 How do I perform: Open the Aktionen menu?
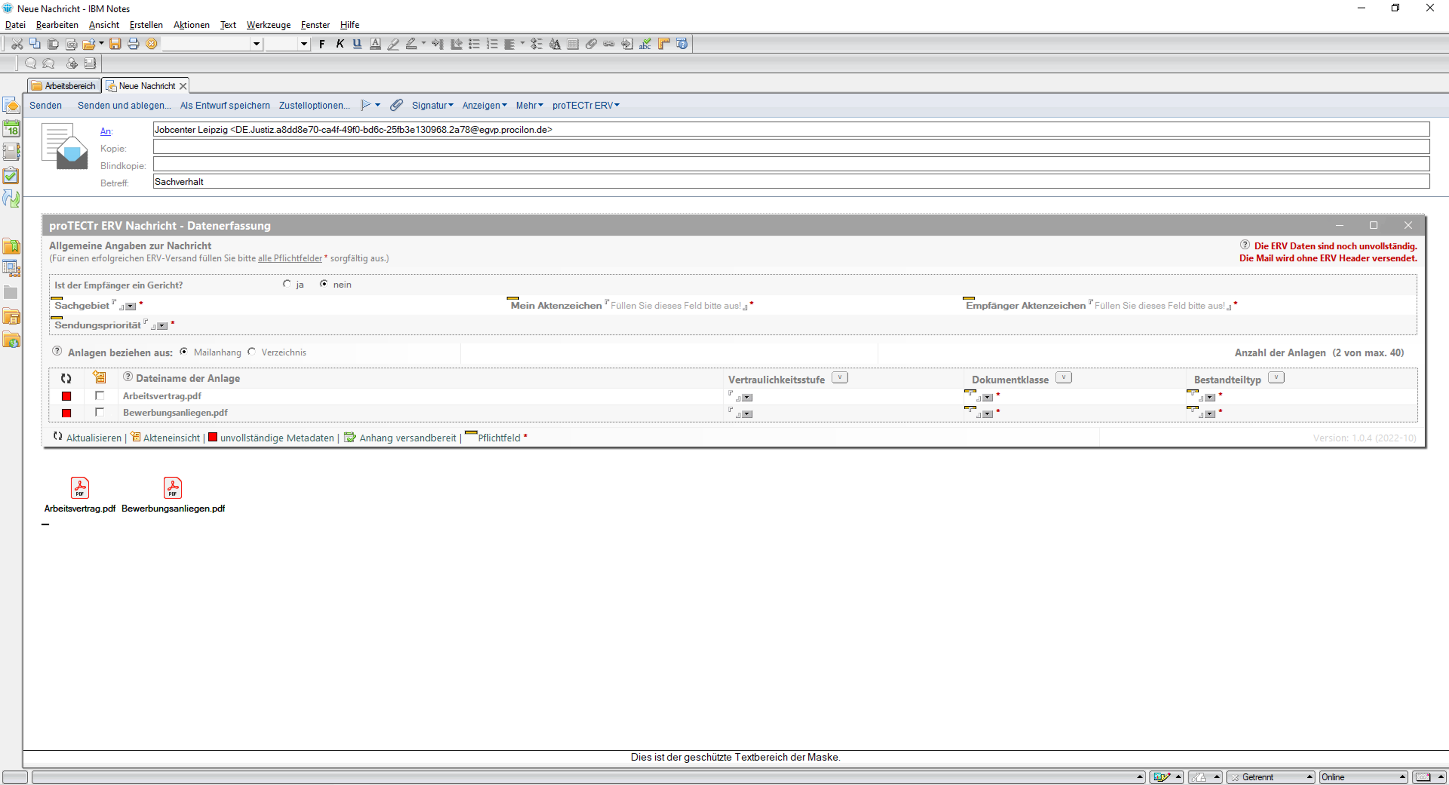pos(191,25)
